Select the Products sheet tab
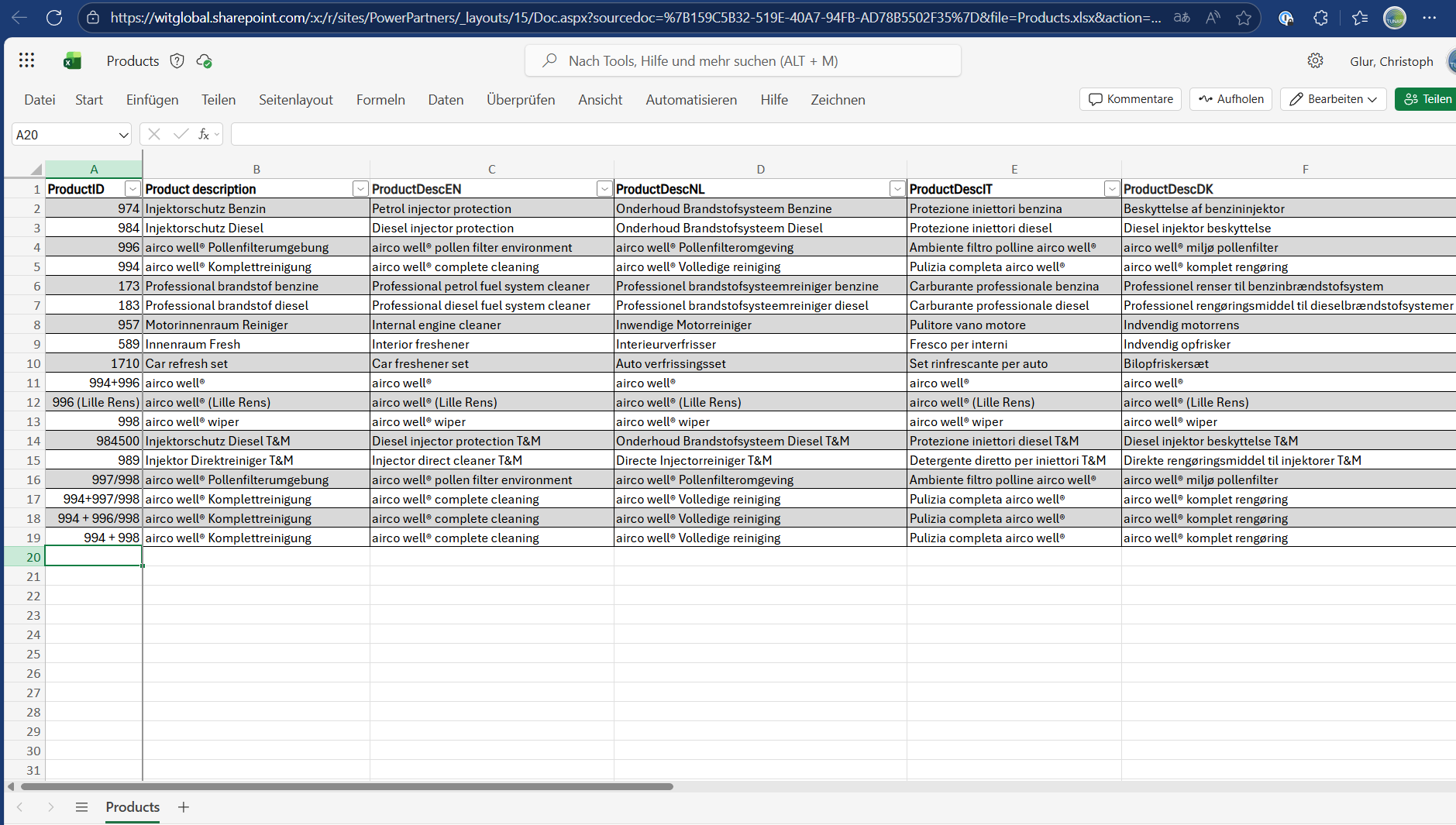Viewport: 1456px width, 825px height. tap(133, 807)
